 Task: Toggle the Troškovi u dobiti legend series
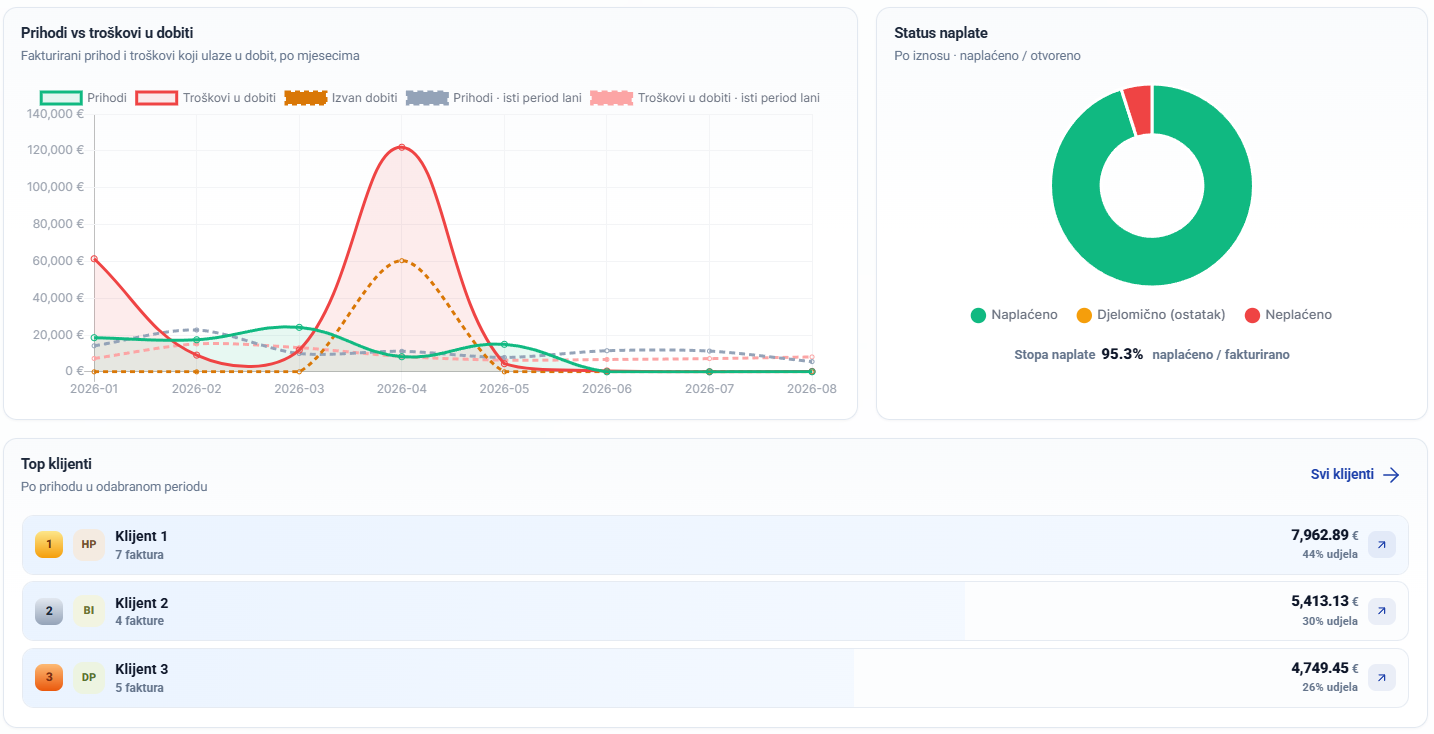point(206,98)
